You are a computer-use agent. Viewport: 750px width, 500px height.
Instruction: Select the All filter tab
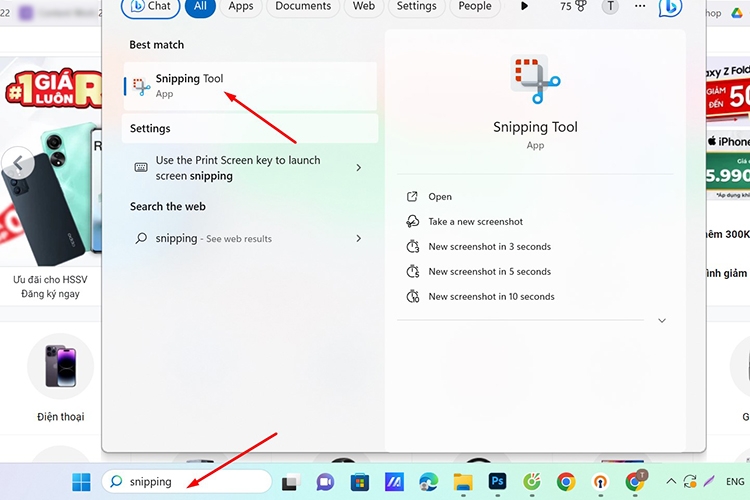(x=200, y=6)
